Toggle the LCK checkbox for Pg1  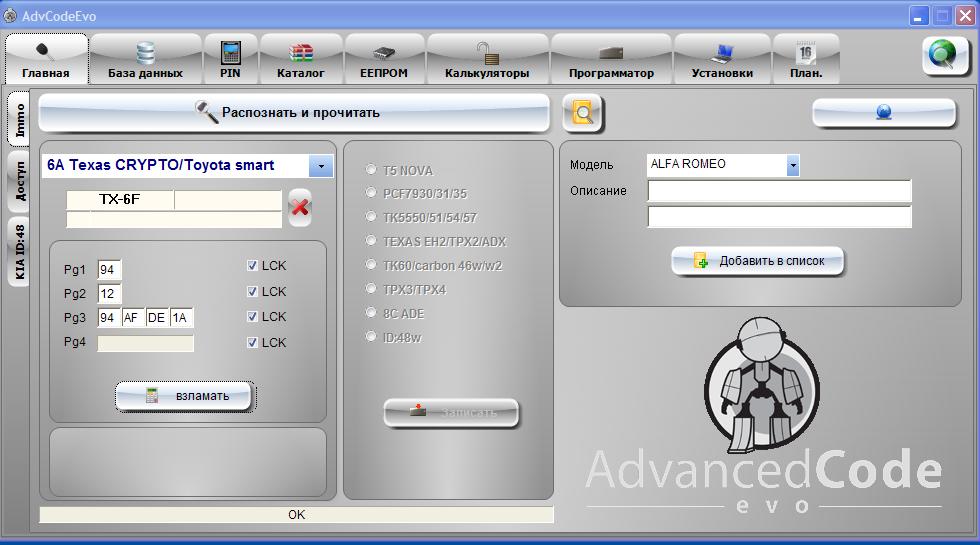[x=252, y=266]
